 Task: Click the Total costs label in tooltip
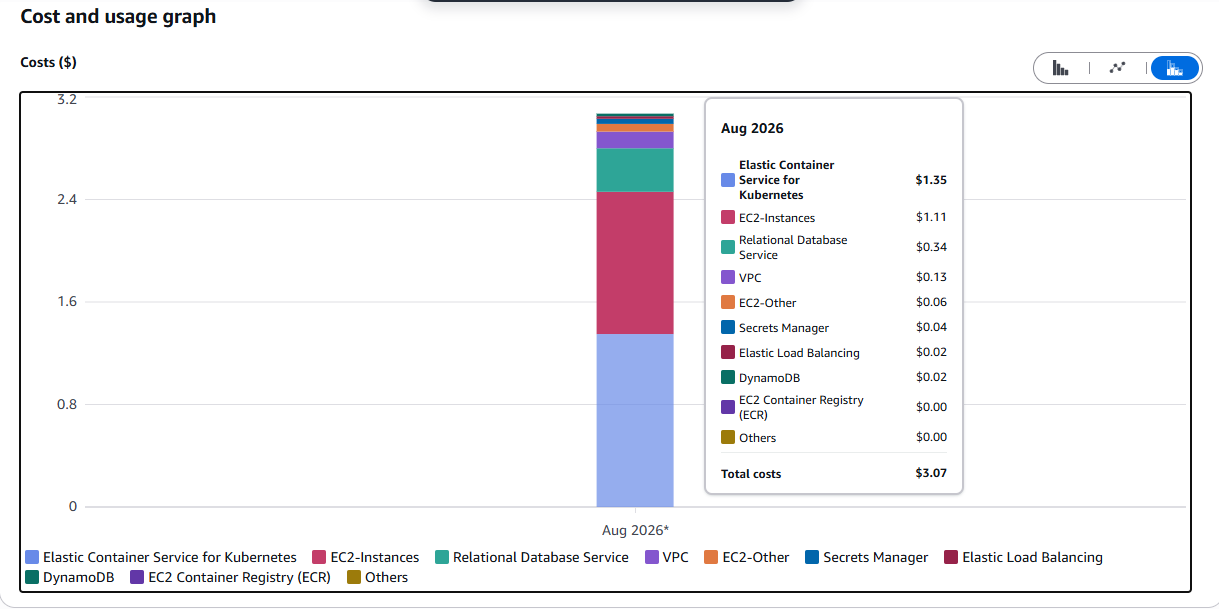pyautogui.click(x=751, y=474)
